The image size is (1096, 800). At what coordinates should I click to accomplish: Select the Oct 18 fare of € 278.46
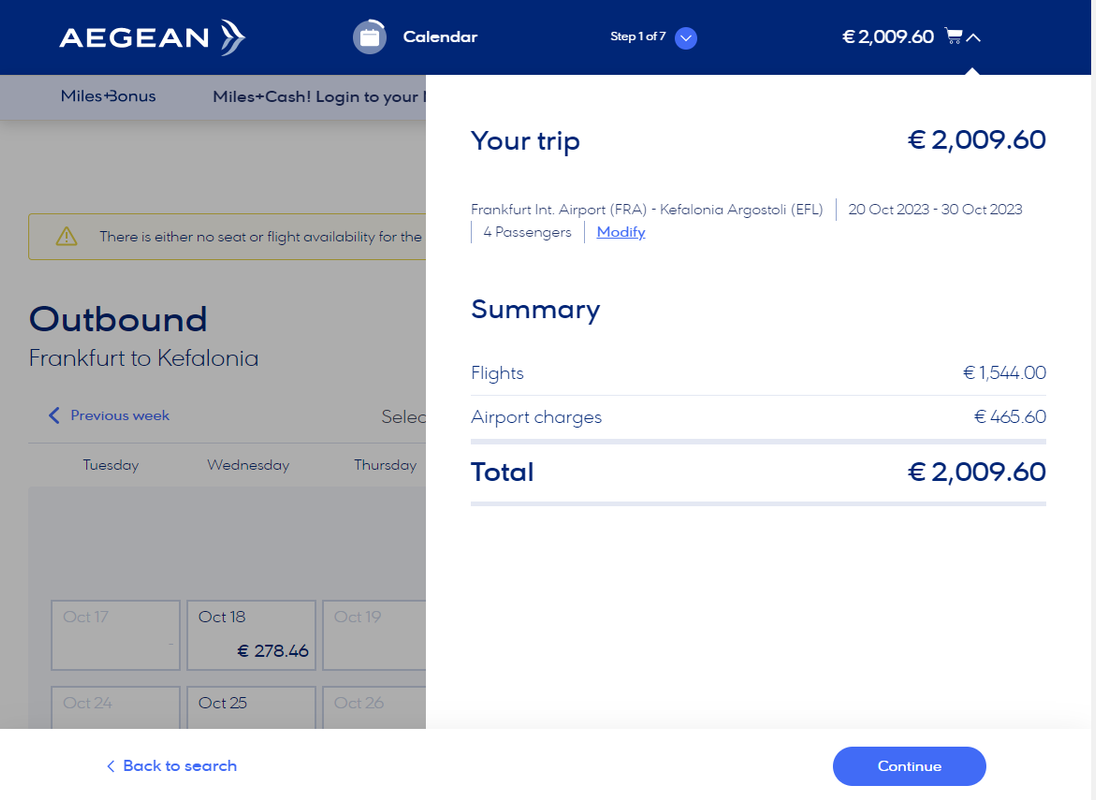pos(251,635)
